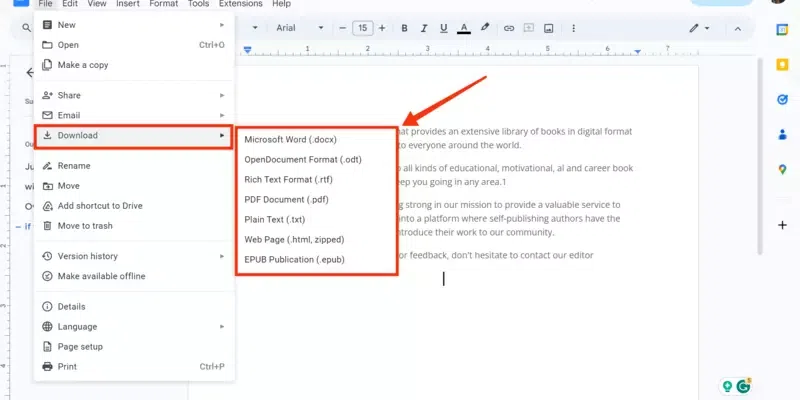Expand the Share submenu

134,95
